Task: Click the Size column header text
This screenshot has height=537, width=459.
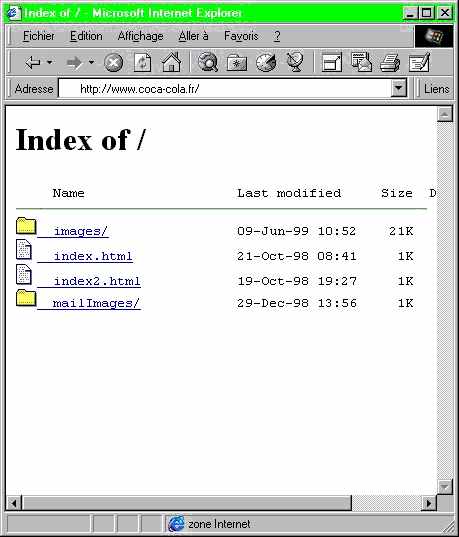Action: (x=397, y=193)
